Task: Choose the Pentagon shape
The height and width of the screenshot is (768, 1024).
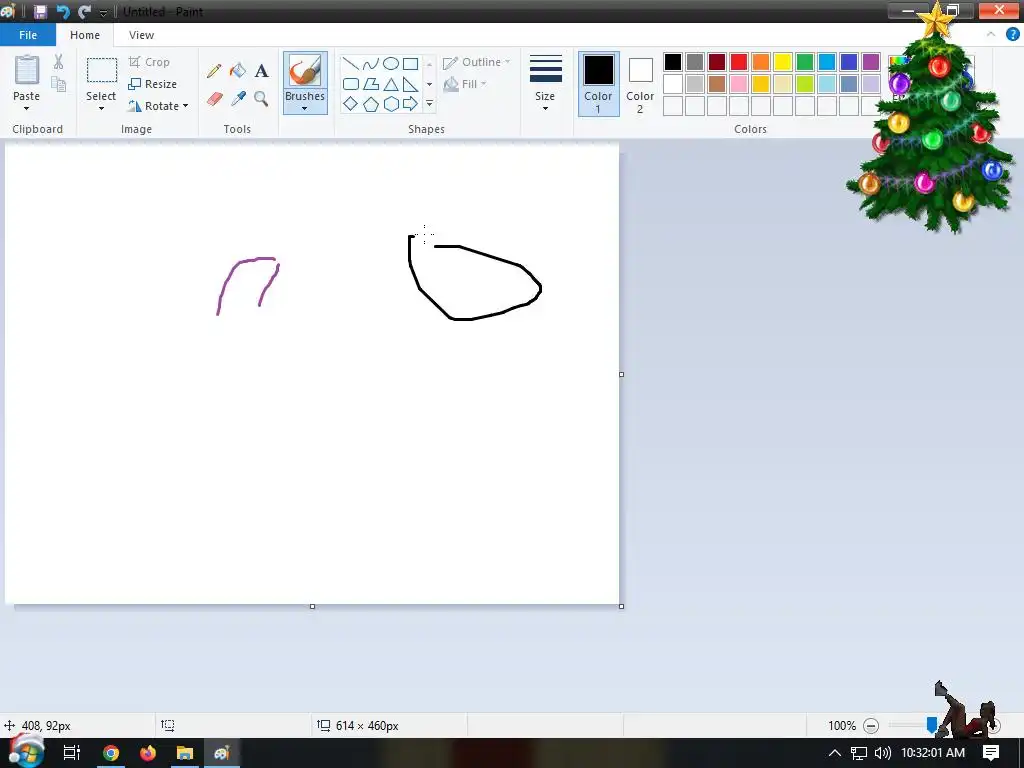Action: [370, 104]
